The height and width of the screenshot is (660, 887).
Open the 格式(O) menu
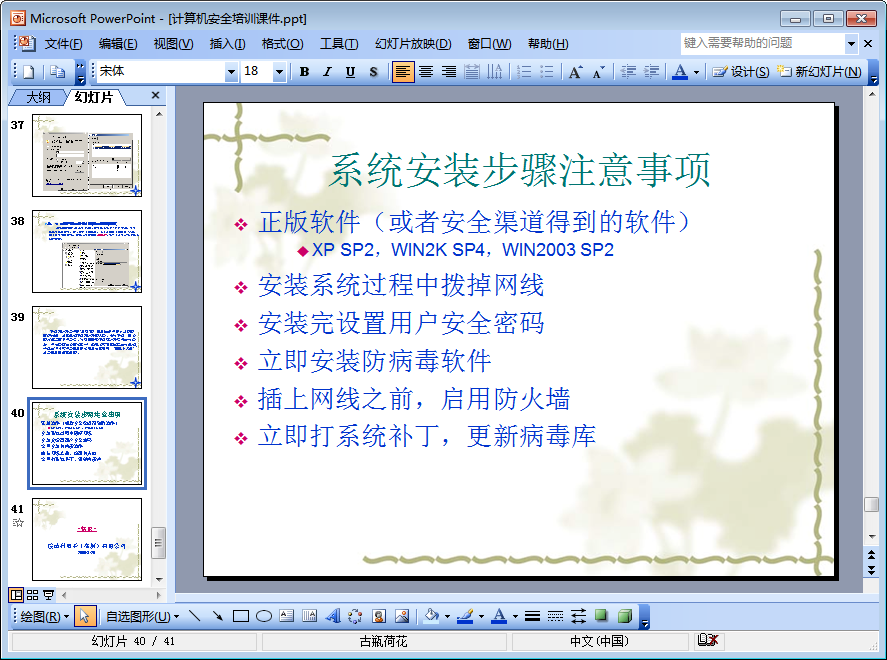282,44
